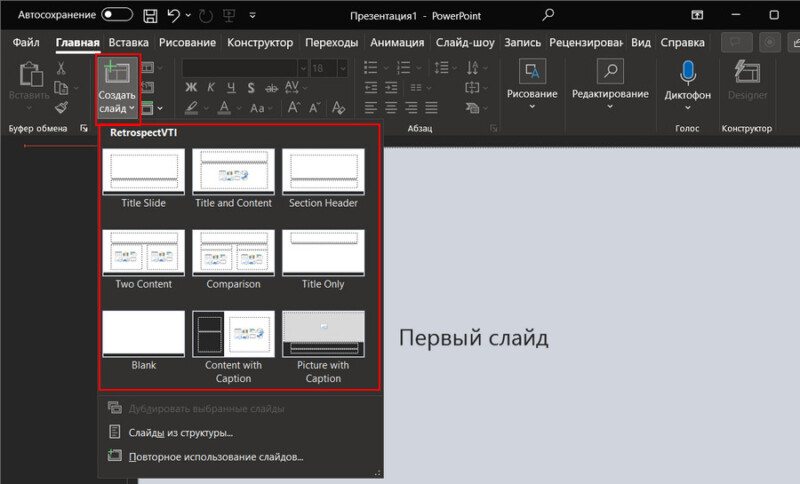The image size is (800, 484).
Task: Open the Файл tab
Action: click(x=26, y=42)
